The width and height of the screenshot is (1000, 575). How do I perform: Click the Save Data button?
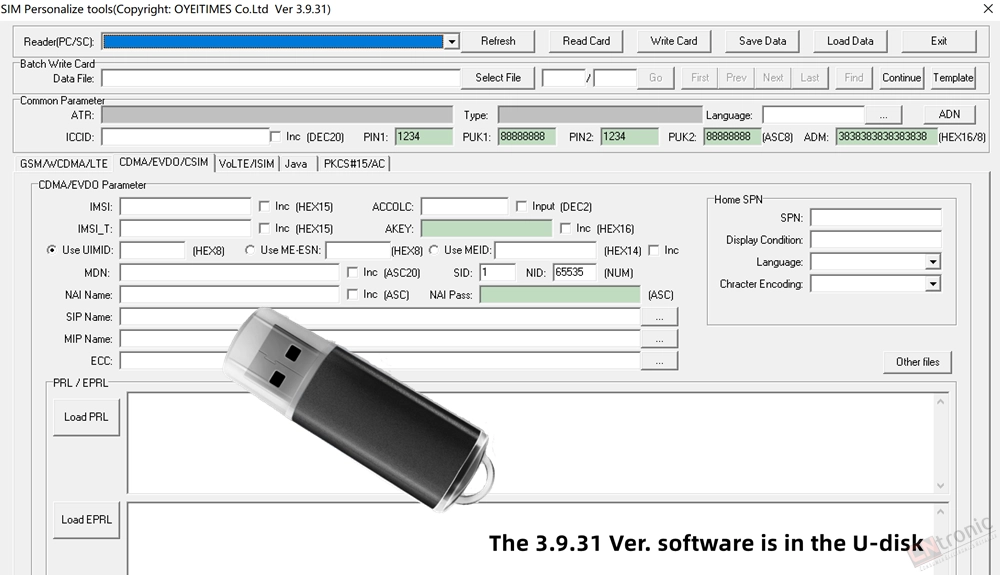762,41
